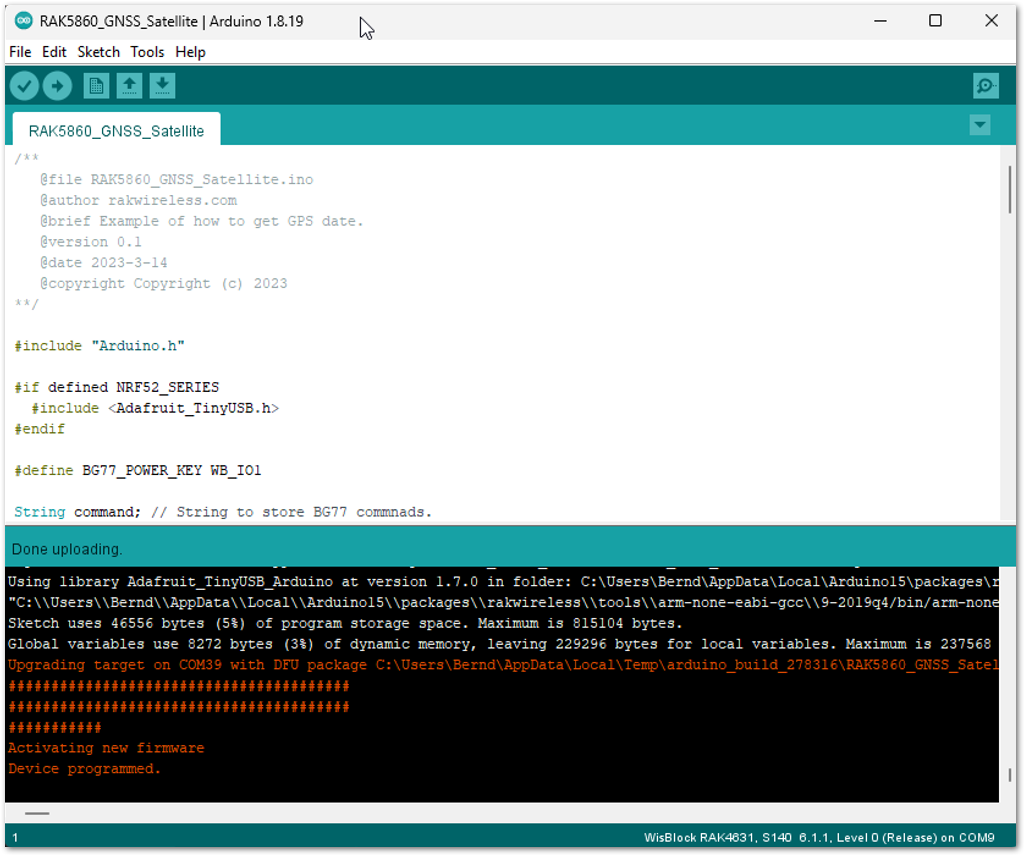Select the RAK5860_GNSS_Satellite tab
Screen dimensions: 1025x856
tap(116, 131)
